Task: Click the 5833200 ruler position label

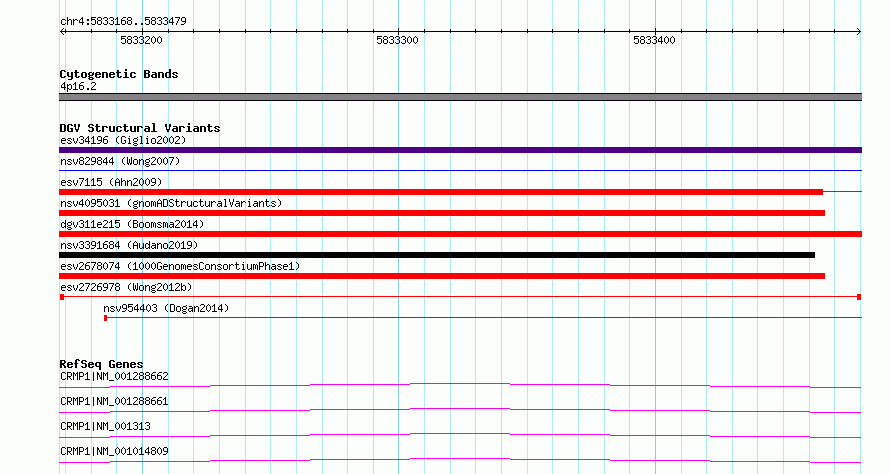Action: 141,40
